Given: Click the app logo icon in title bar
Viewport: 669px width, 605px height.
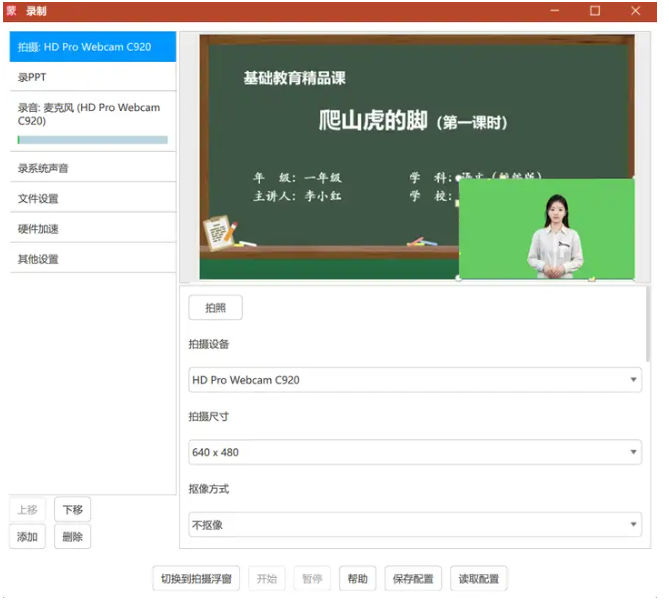Looking at the screenshot, I should point(12,11).
